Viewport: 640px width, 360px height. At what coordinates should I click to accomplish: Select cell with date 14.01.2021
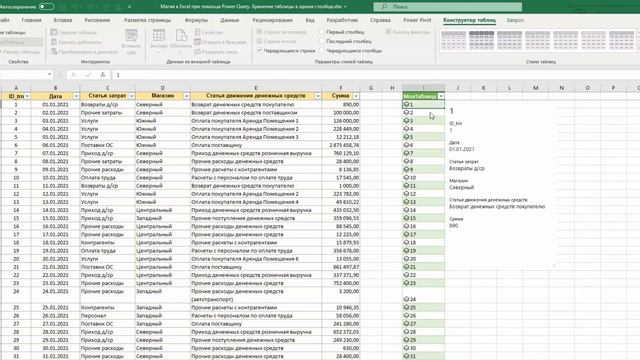pos(56,210)
